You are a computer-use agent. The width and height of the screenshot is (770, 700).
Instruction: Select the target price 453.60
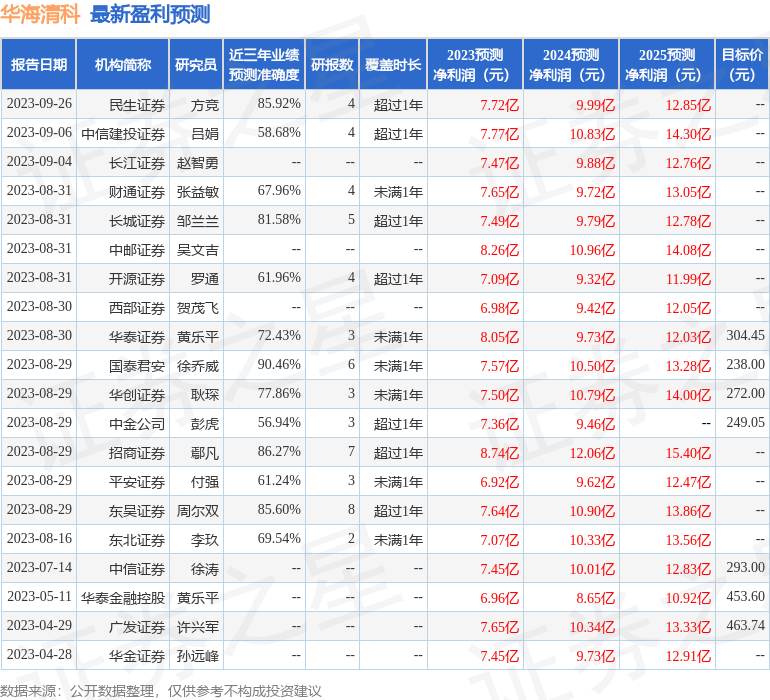[x=745, y=596]
